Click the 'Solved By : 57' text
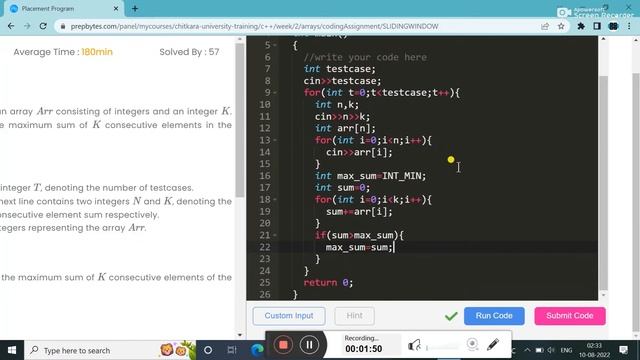Screen dimensions: 640x360 pyautogui.click(x=189, y=52)
